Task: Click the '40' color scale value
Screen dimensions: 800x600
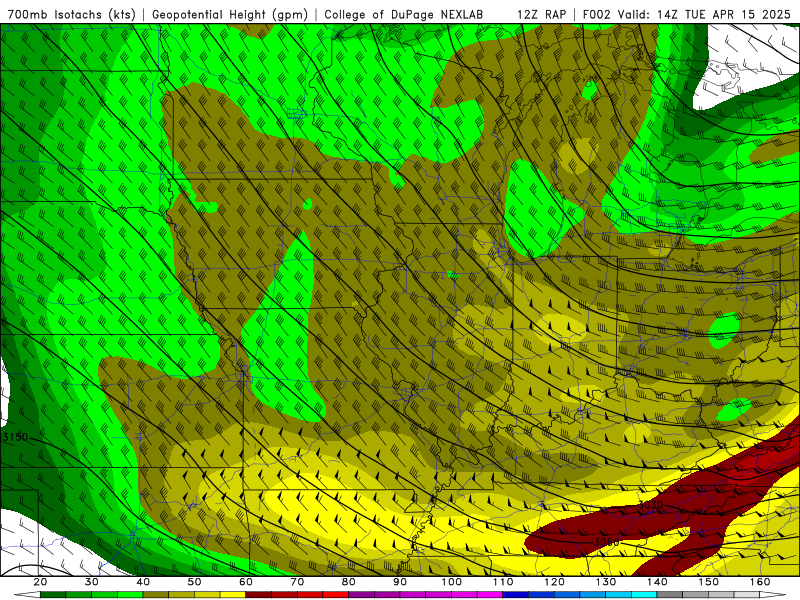Action: (x=143, y=582)
